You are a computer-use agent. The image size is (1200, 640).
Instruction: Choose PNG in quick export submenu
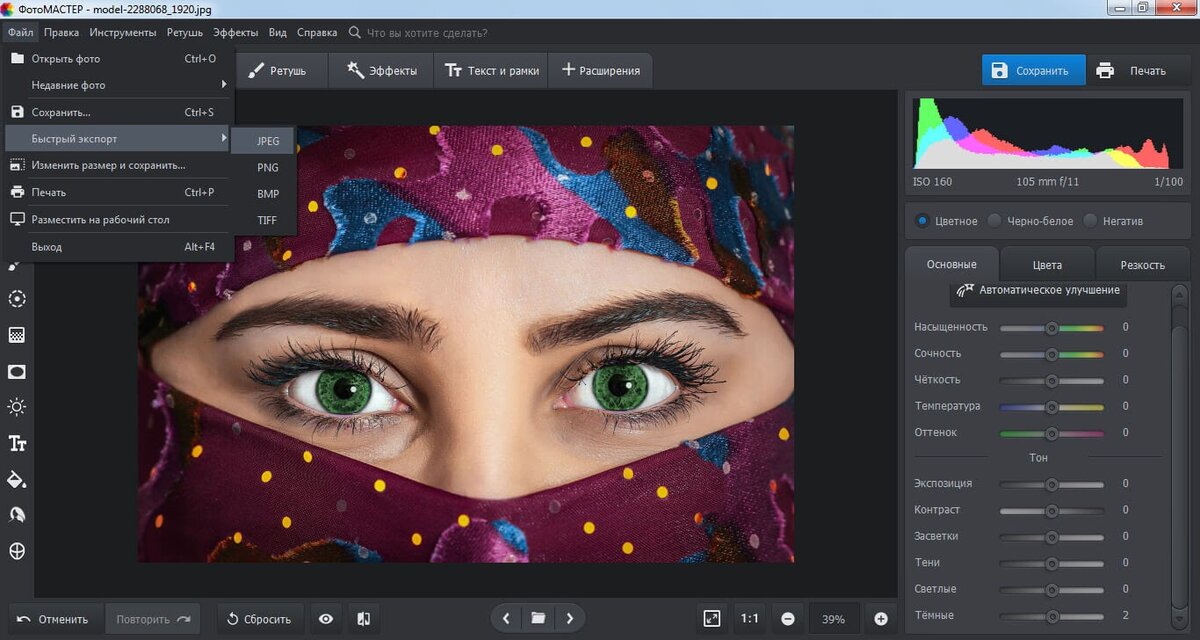click(x=267, y=168)
